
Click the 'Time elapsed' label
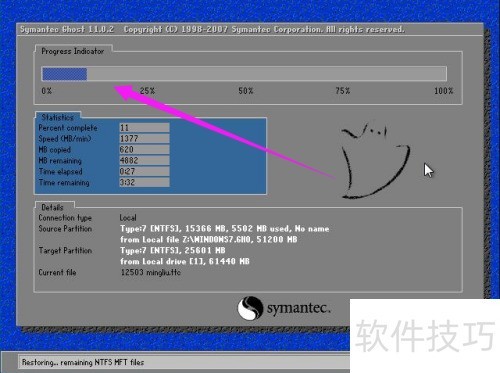point(60,172)
